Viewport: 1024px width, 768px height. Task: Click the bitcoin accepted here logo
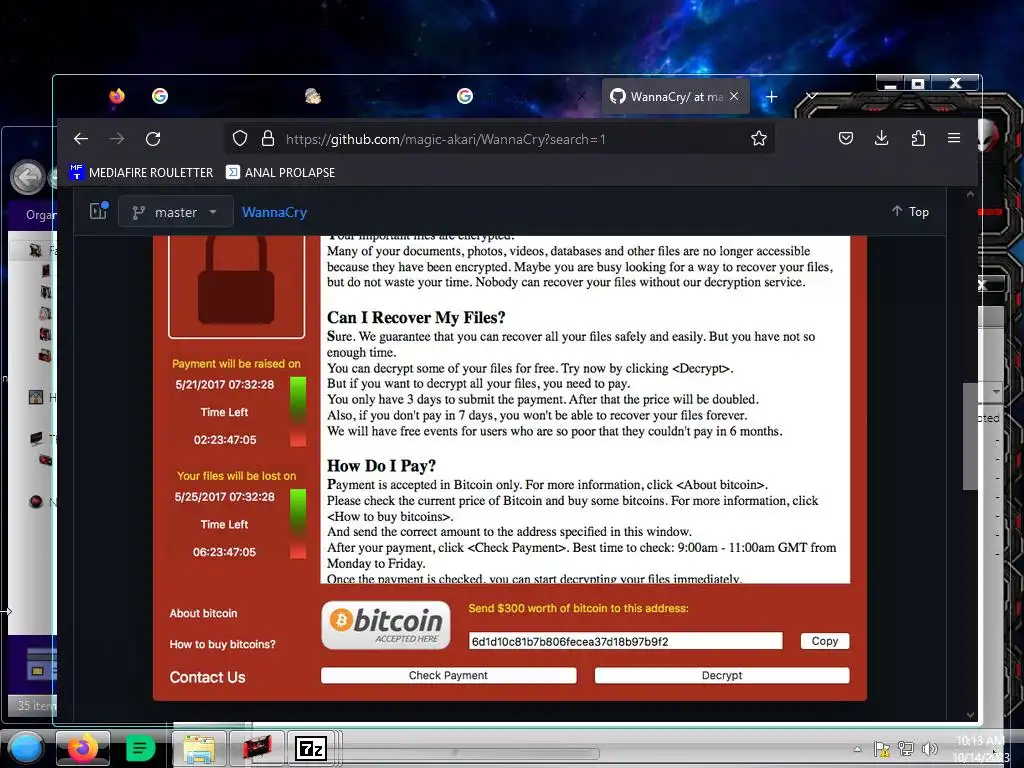pos(386,625)
